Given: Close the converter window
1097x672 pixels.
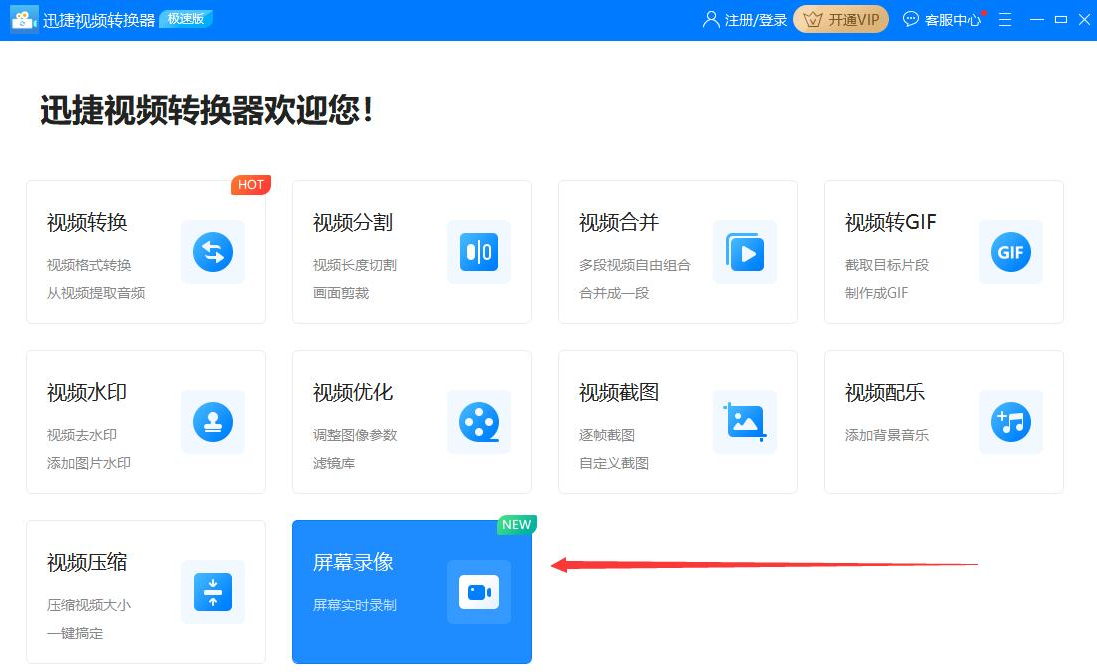Looking at the screenshot, I should tap(1084, 20).
